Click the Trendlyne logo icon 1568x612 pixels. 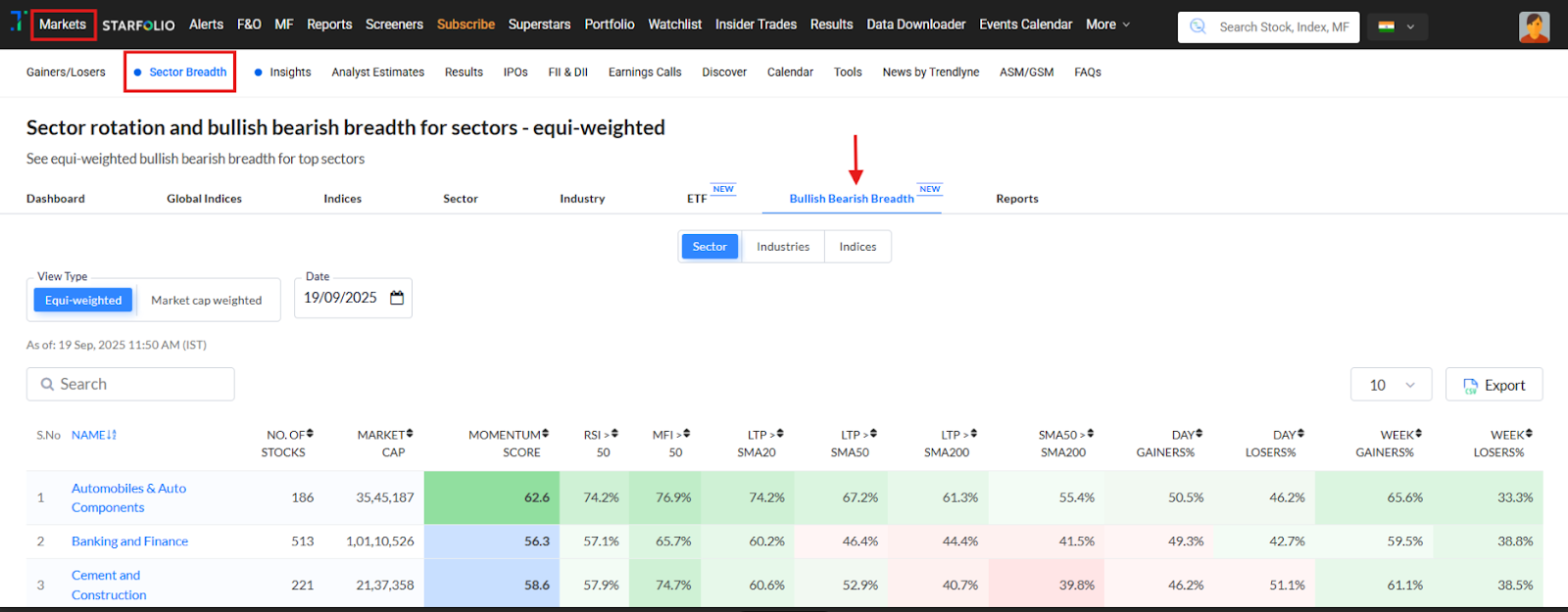point(17,22)
